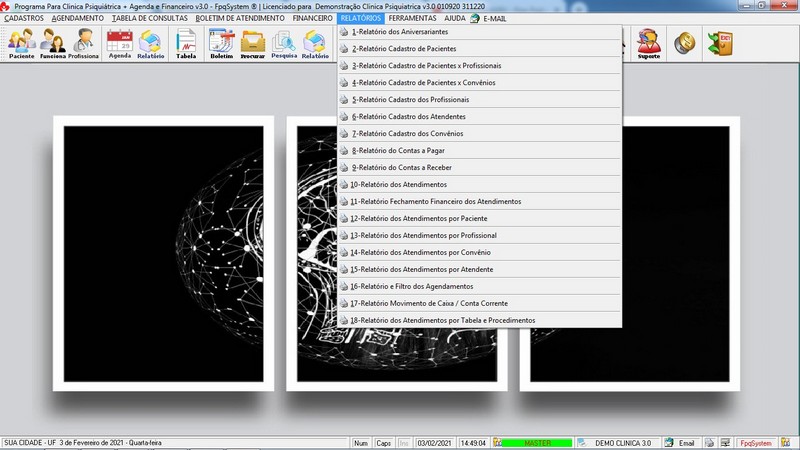This screenshot has height=450, width=800.
Task: Open the Pesquisa magnifier icon
Action: [284, 43]
